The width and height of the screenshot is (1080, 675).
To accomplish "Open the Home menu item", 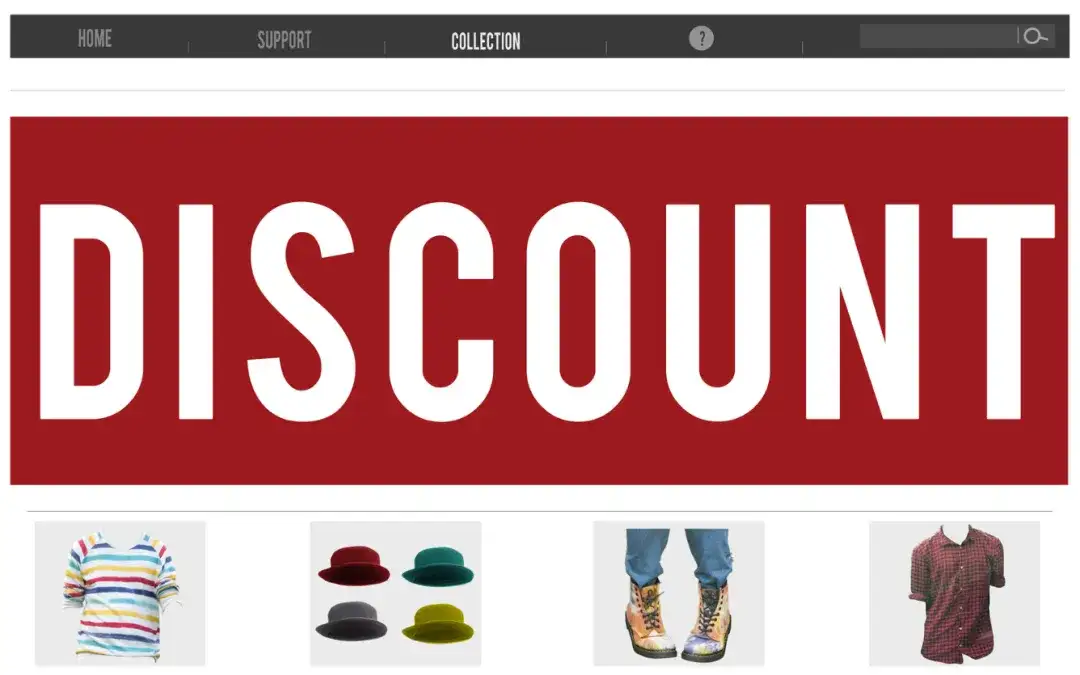I will pyautogui.click(x=94, y=39).
